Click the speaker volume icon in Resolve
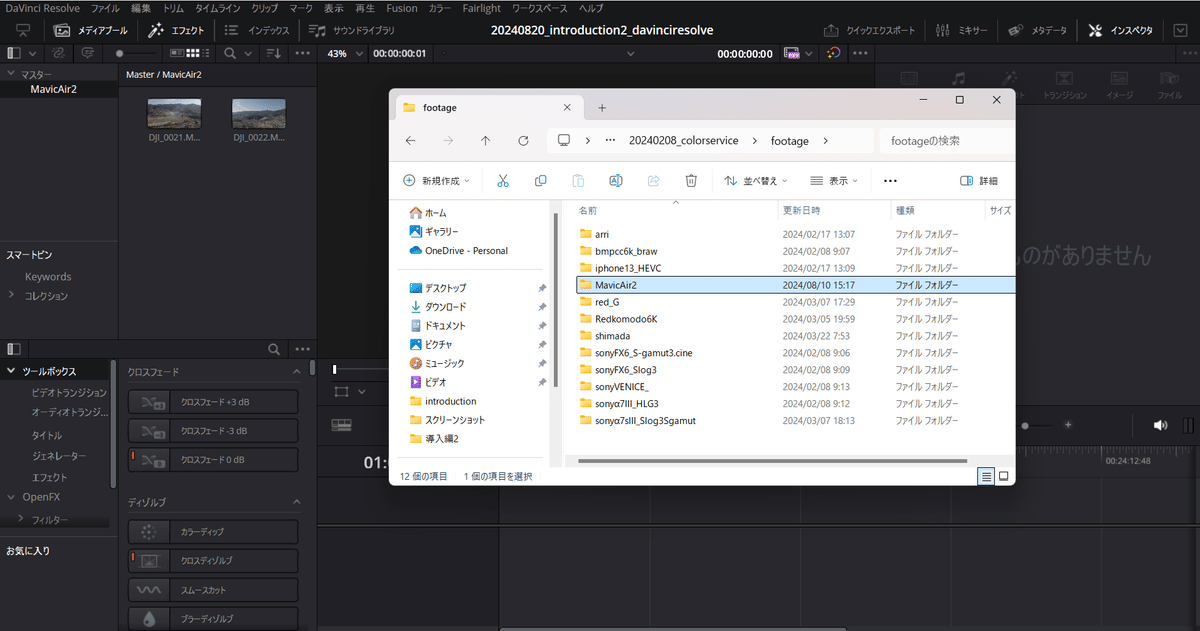The width and height of the screenshot is (1200, 631). pos(1160,425)
